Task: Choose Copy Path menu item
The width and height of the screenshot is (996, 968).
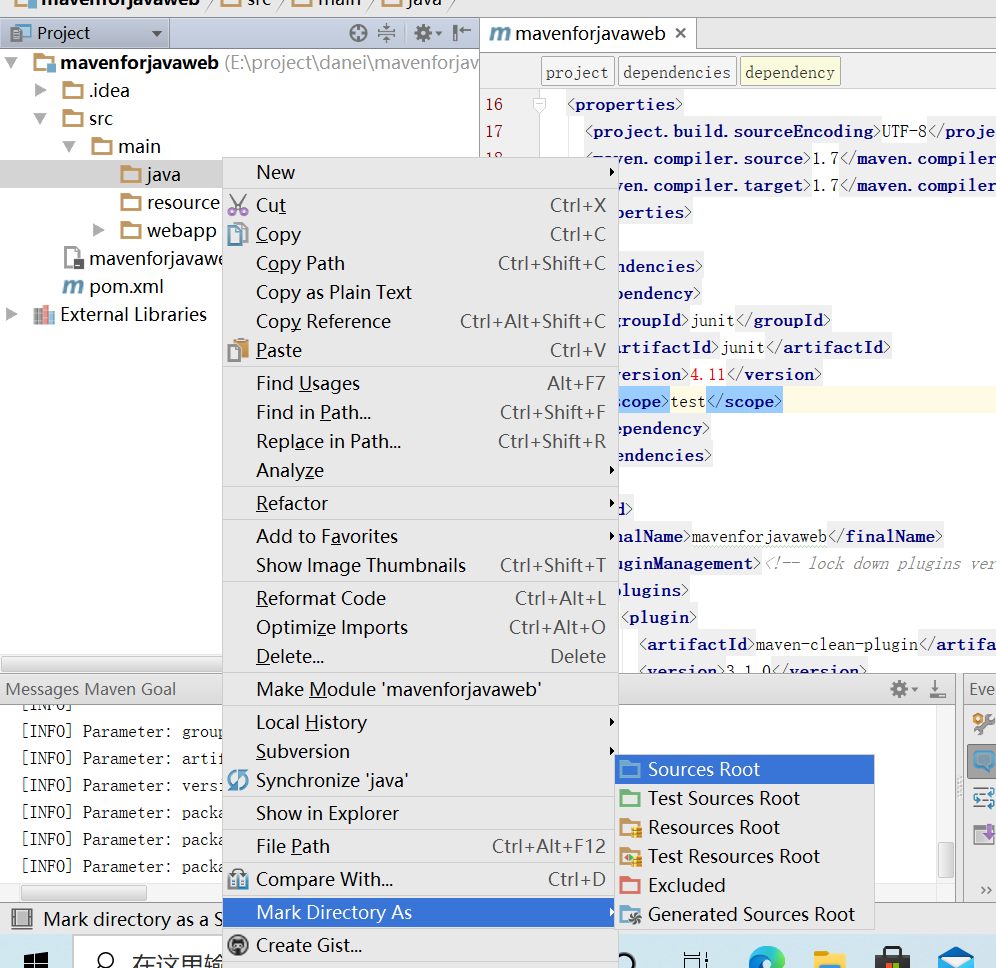Action: pos(421,263)
